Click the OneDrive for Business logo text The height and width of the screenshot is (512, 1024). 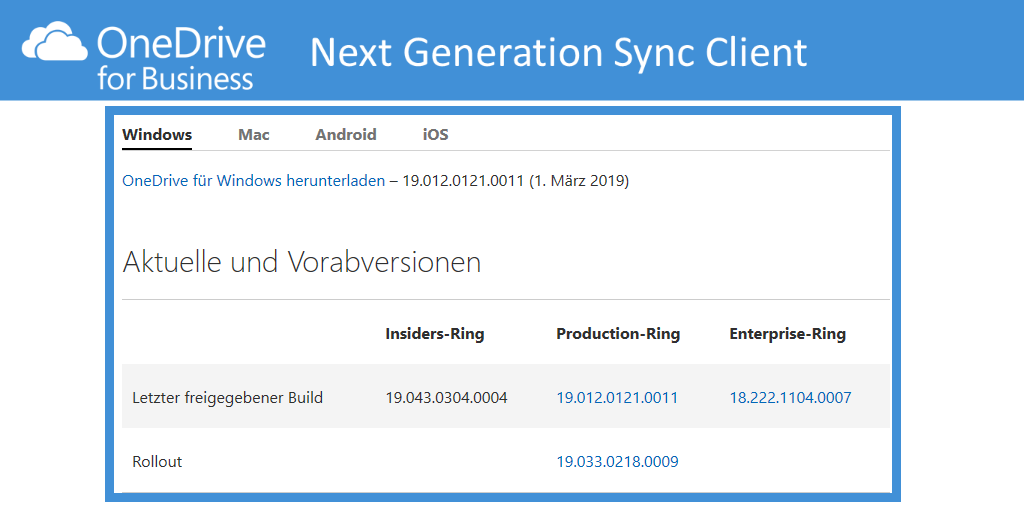181,58
